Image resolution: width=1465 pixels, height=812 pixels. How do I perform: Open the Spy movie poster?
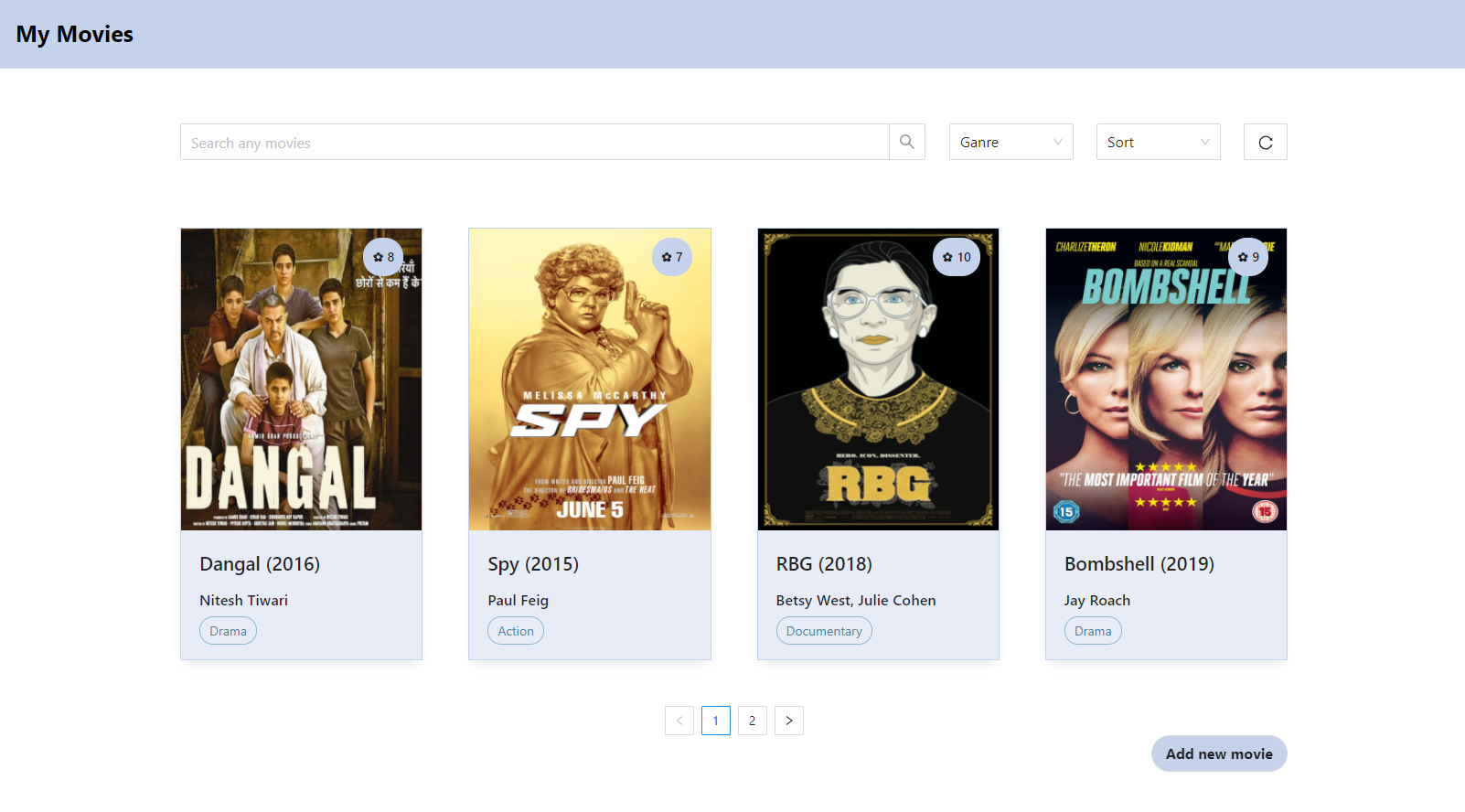(x=590, y=379)
